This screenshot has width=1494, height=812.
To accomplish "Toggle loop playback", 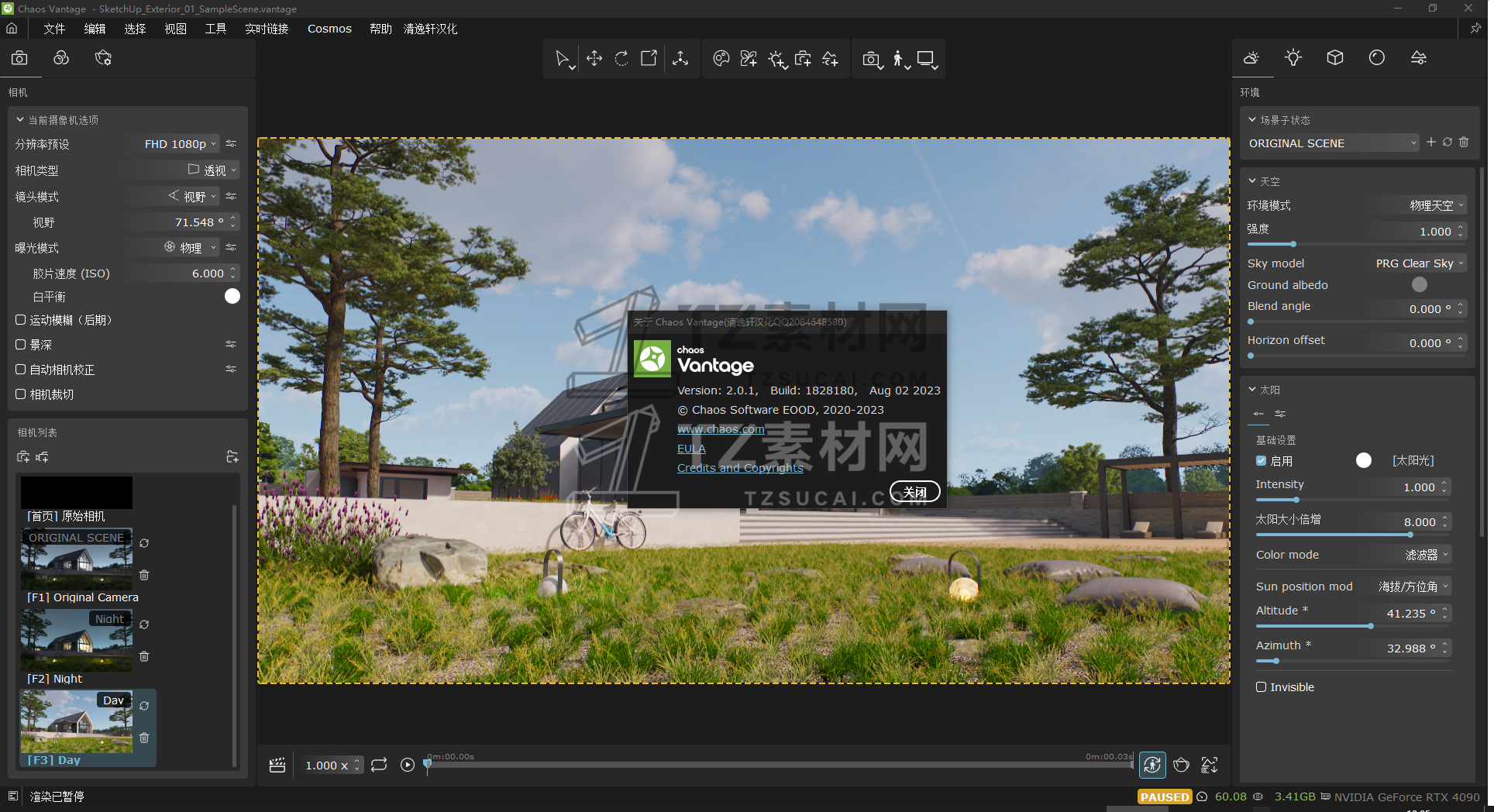I will [379, 766].
